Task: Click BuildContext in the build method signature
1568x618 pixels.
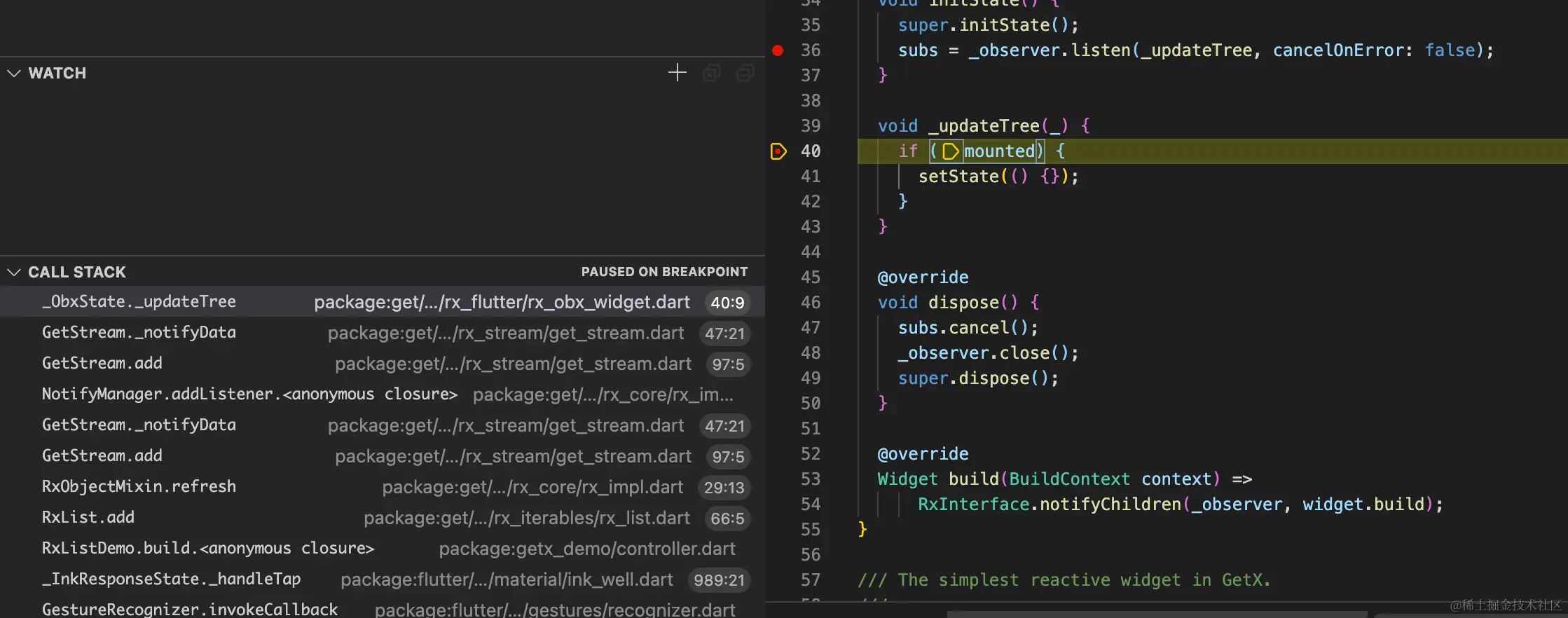Action: click(1069, 479)
